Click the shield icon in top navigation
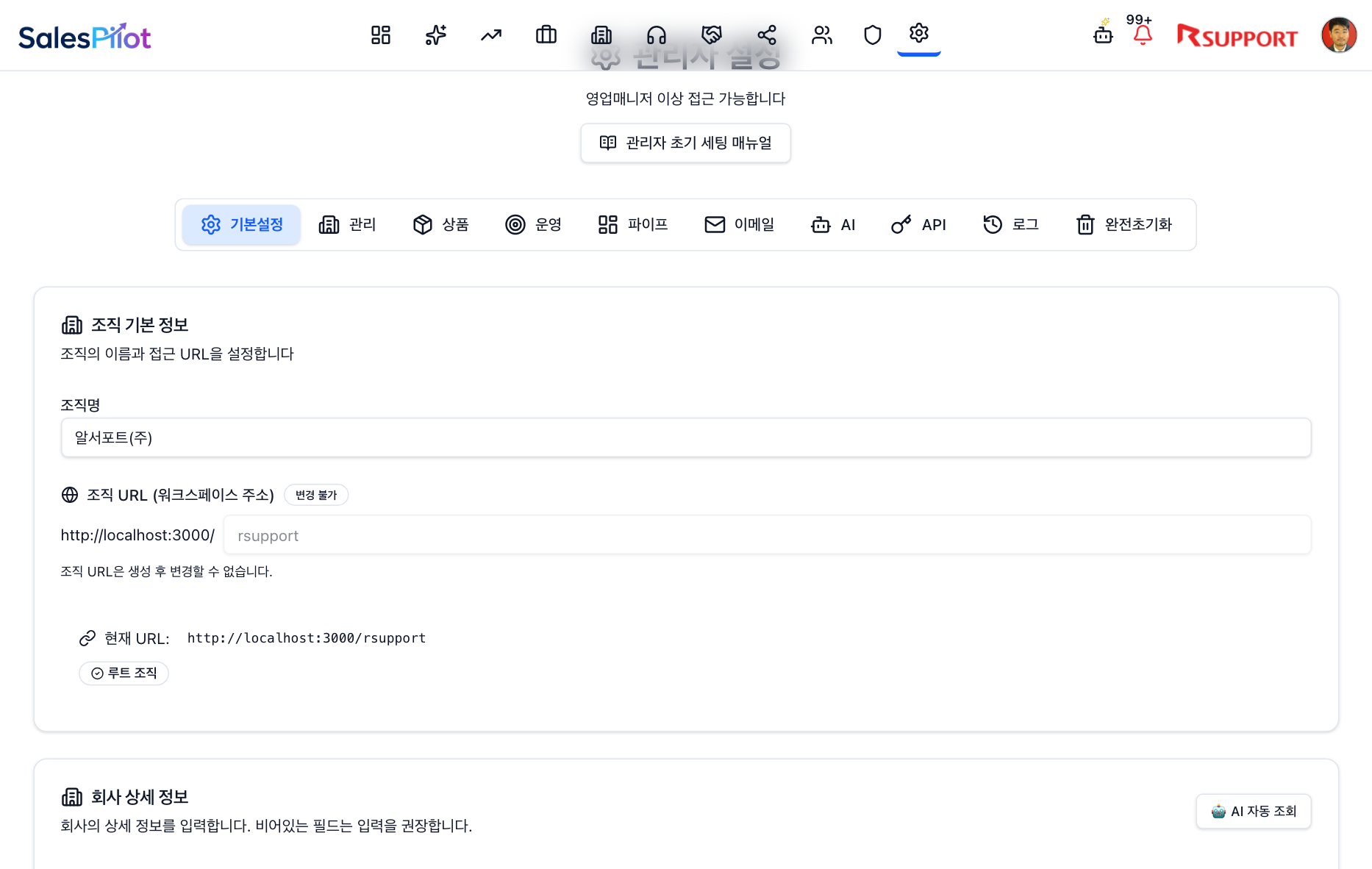Screen dimensions: 1372x869 [872, 35]
